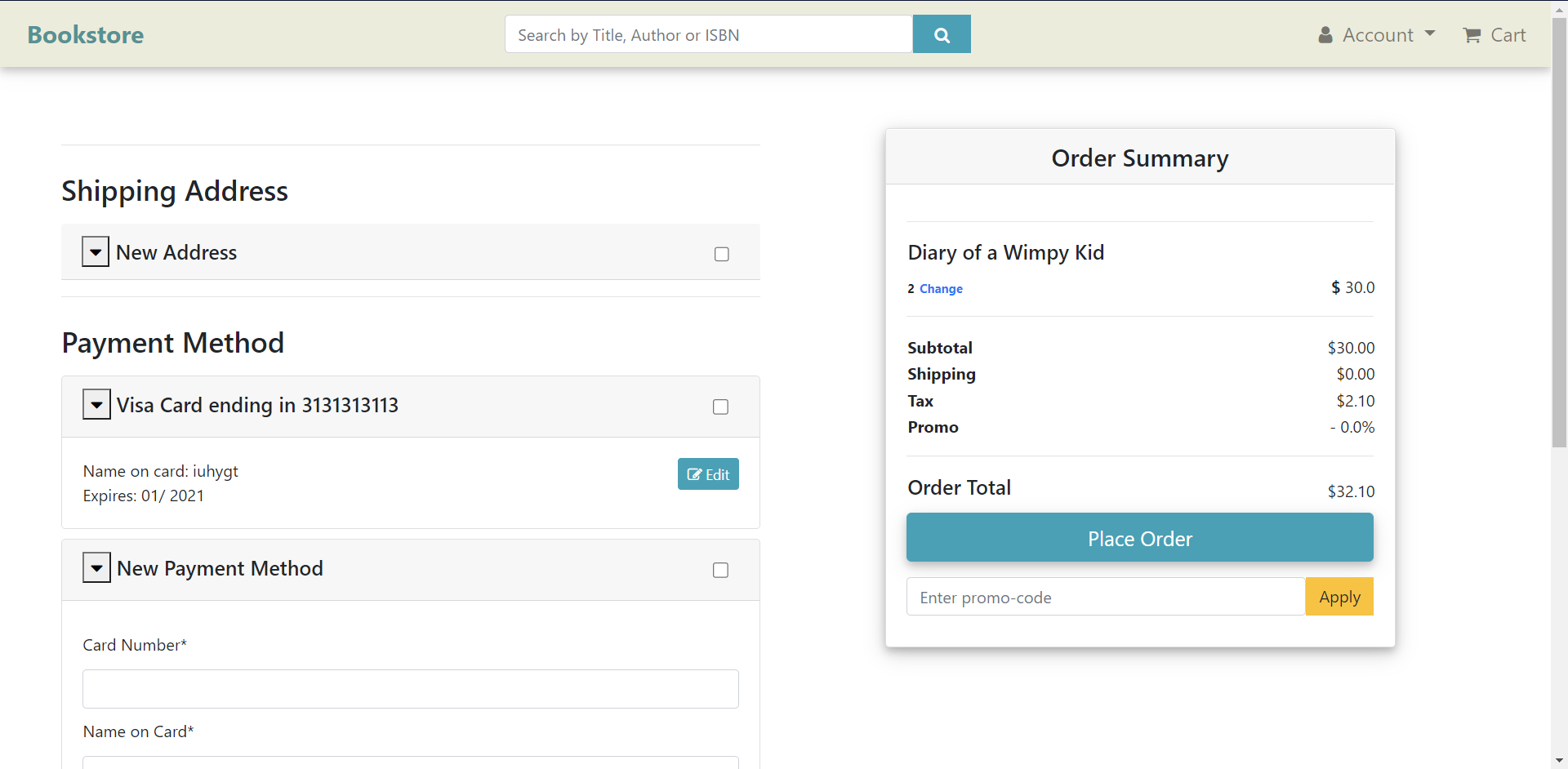Tick the New Address checkbox
The height and width of the screenshot is (769, 1568).
pos(721,254)
